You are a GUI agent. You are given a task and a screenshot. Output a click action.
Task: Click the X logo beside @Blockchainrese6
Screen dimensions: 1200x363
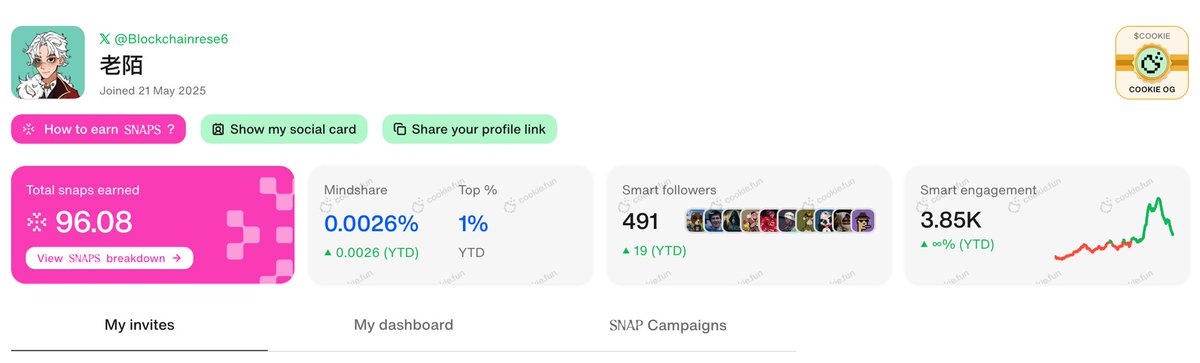[105, 39]
